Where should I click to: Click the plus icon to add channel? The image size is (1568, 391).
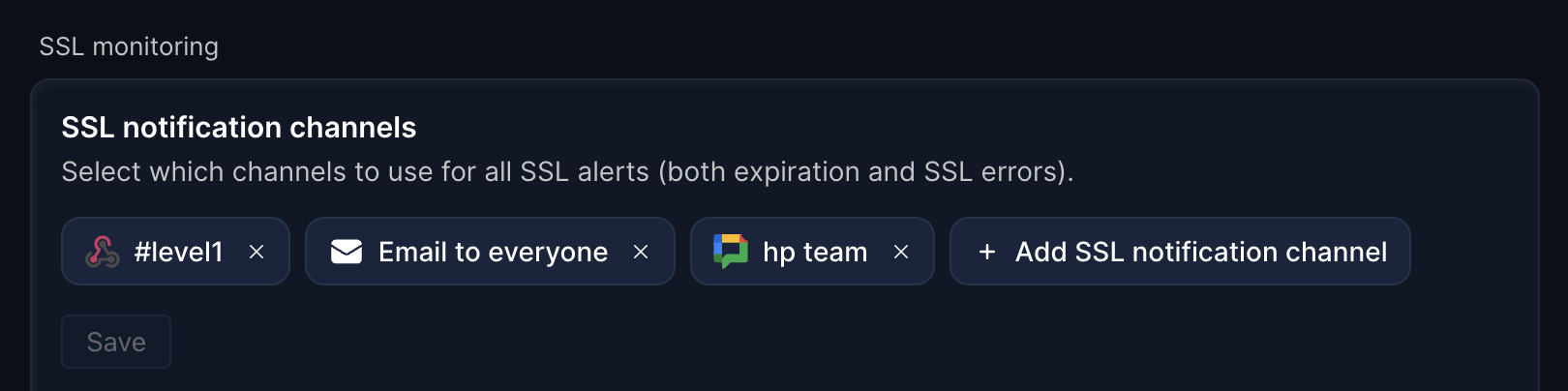coord(987,252)
